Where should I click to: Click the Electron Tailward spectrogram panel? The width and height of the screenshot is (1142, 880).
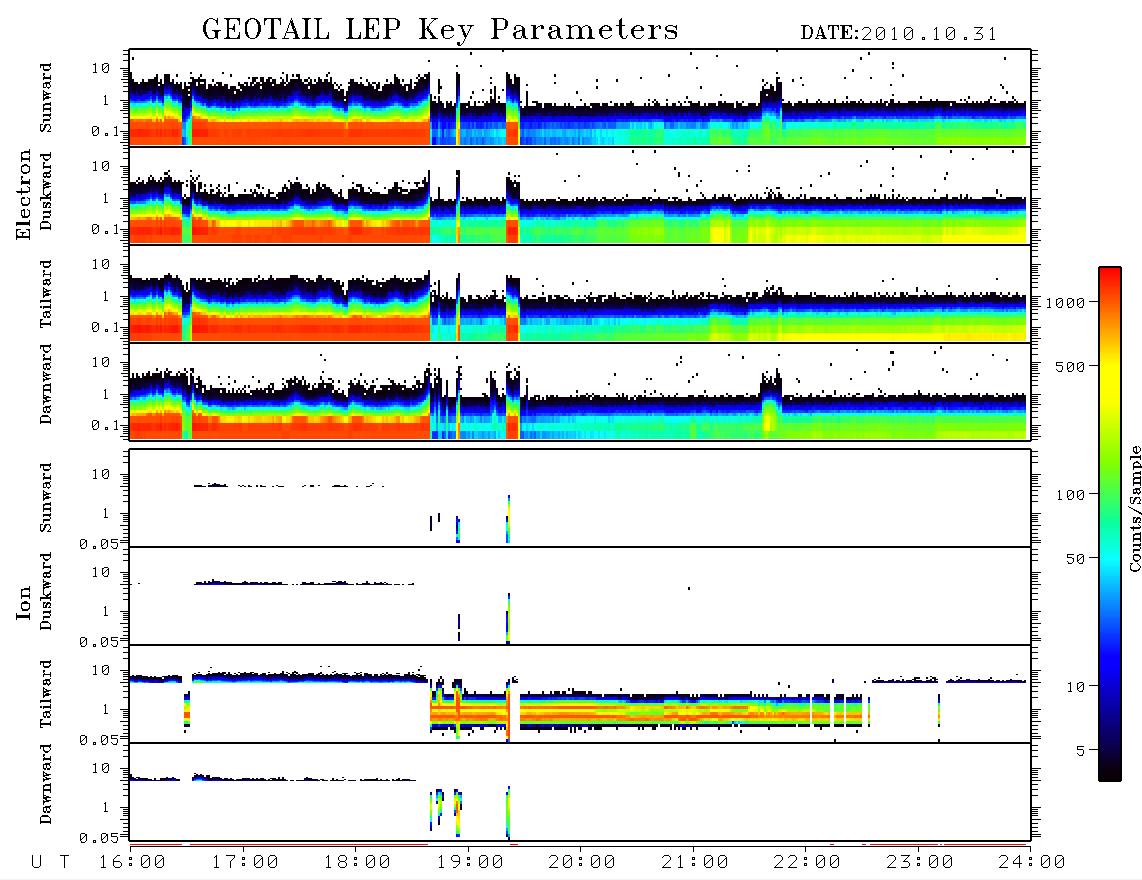[x=580, y=294]
